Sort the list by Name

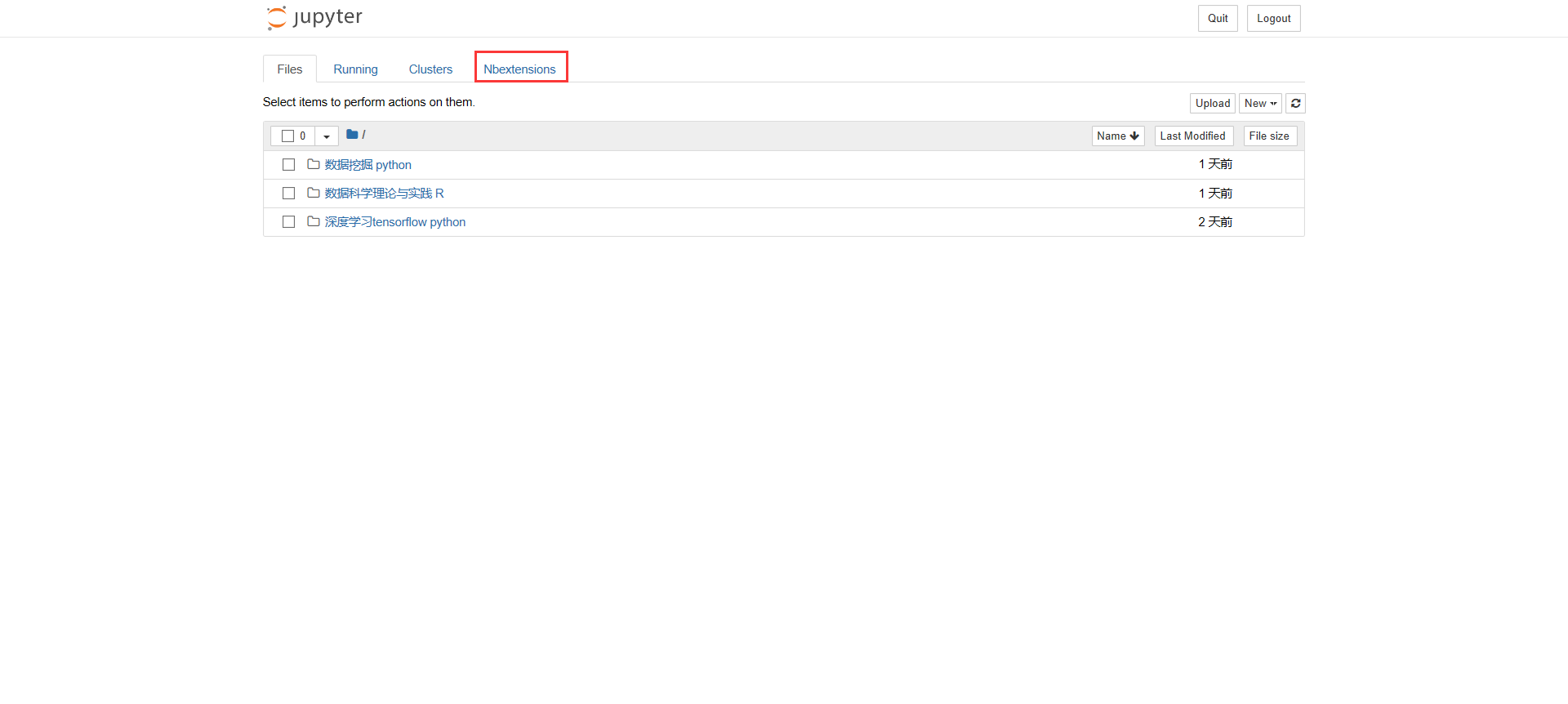tap(1118, 136)
